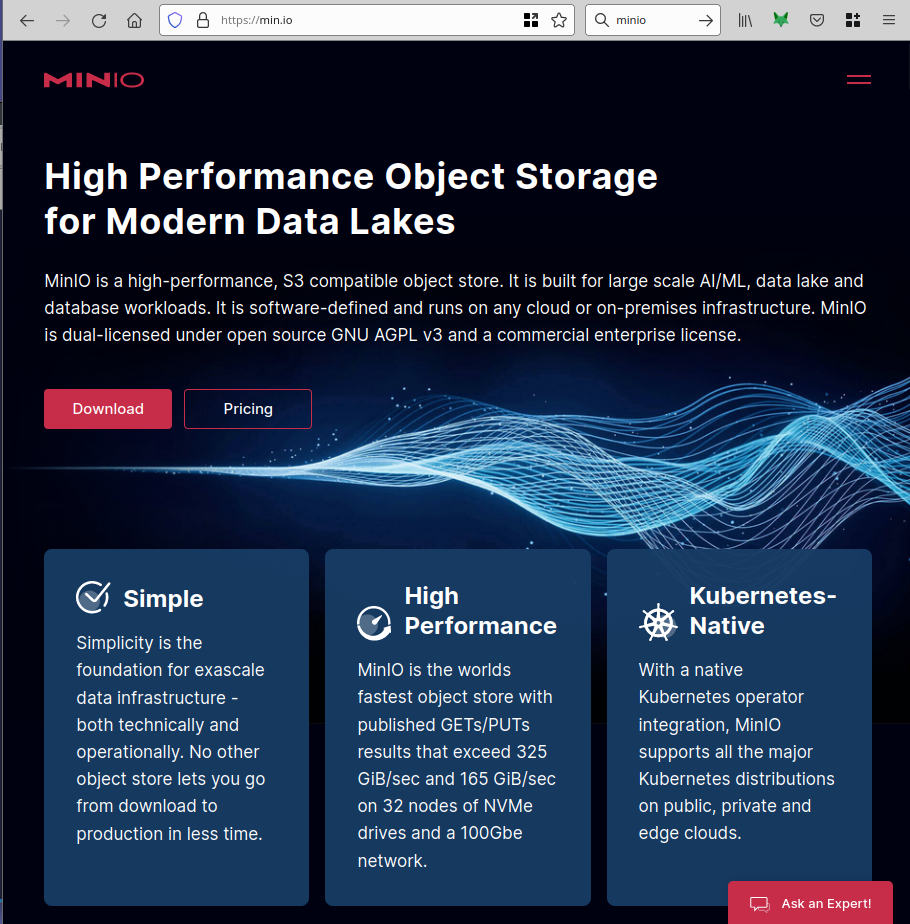The height and width of the screenshot is (924, 910).
Task: Select the Kubernetes-Native helm wheel icon
Action: pos(658,622)
